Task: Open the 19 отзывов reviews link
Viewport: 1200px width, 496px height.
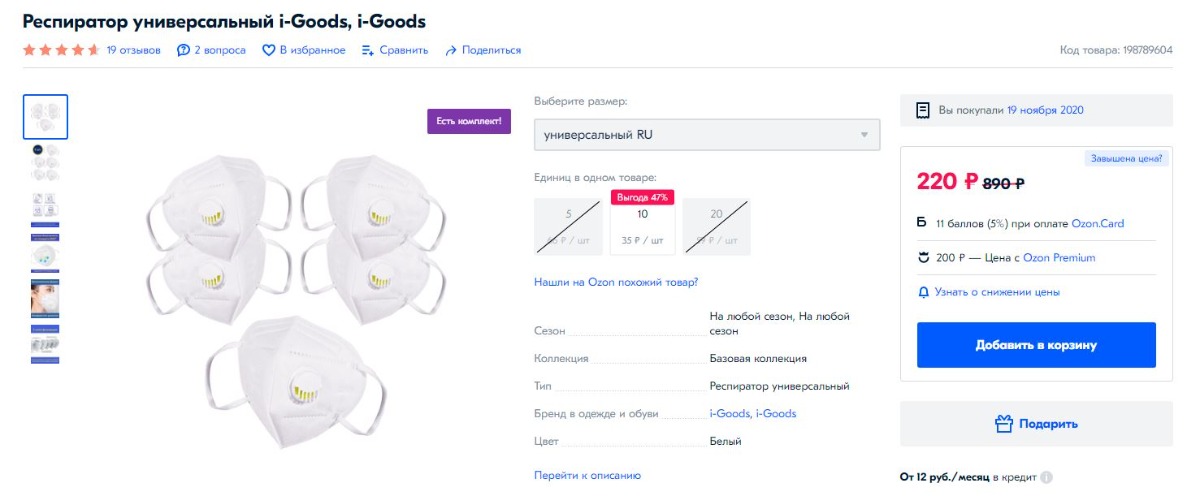Action: (x=134, y=50)
